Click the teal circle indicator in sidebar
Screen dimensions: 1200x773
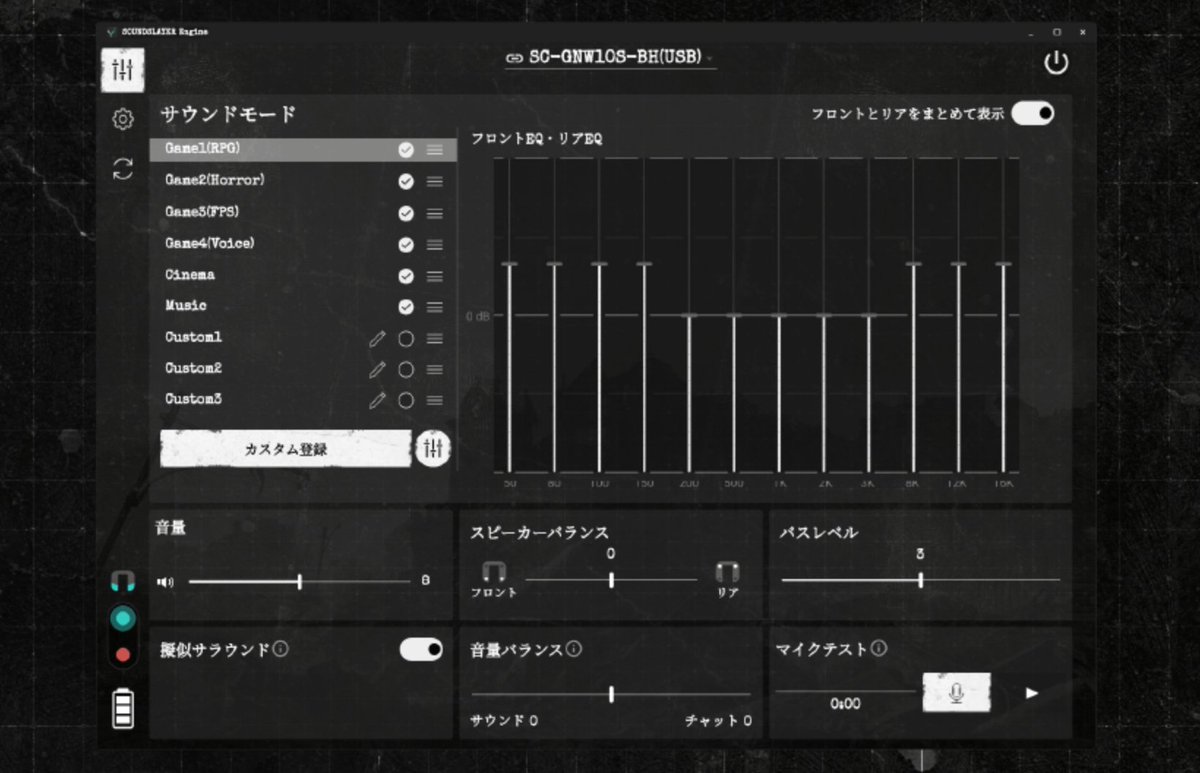tap(122, 619)
